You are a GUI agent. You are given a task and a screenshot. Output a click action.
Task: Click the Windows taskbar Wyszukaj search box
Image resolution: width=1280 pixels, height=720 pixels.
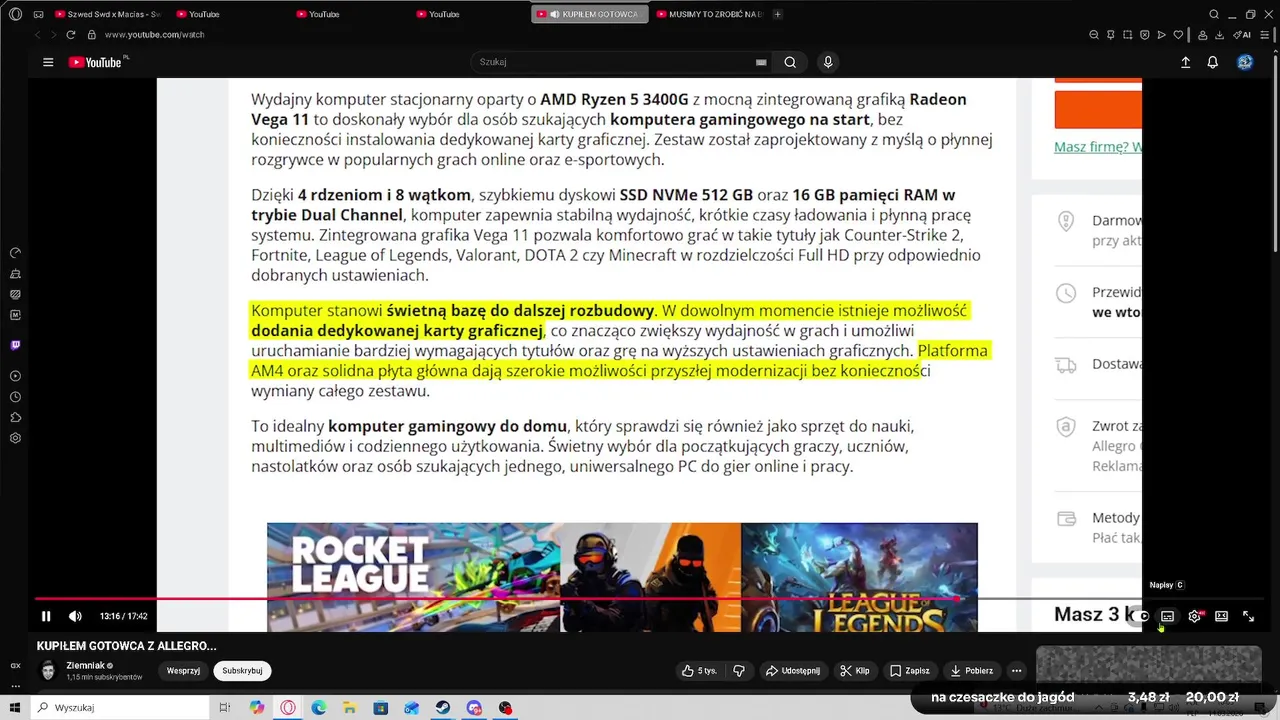click(118, 708)
